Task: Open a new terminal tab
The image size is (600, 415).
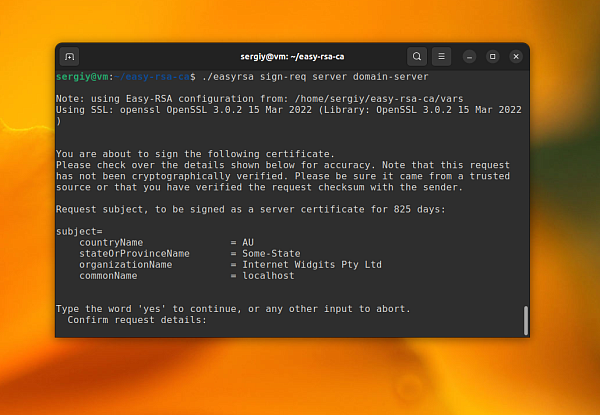Action: 70,56
